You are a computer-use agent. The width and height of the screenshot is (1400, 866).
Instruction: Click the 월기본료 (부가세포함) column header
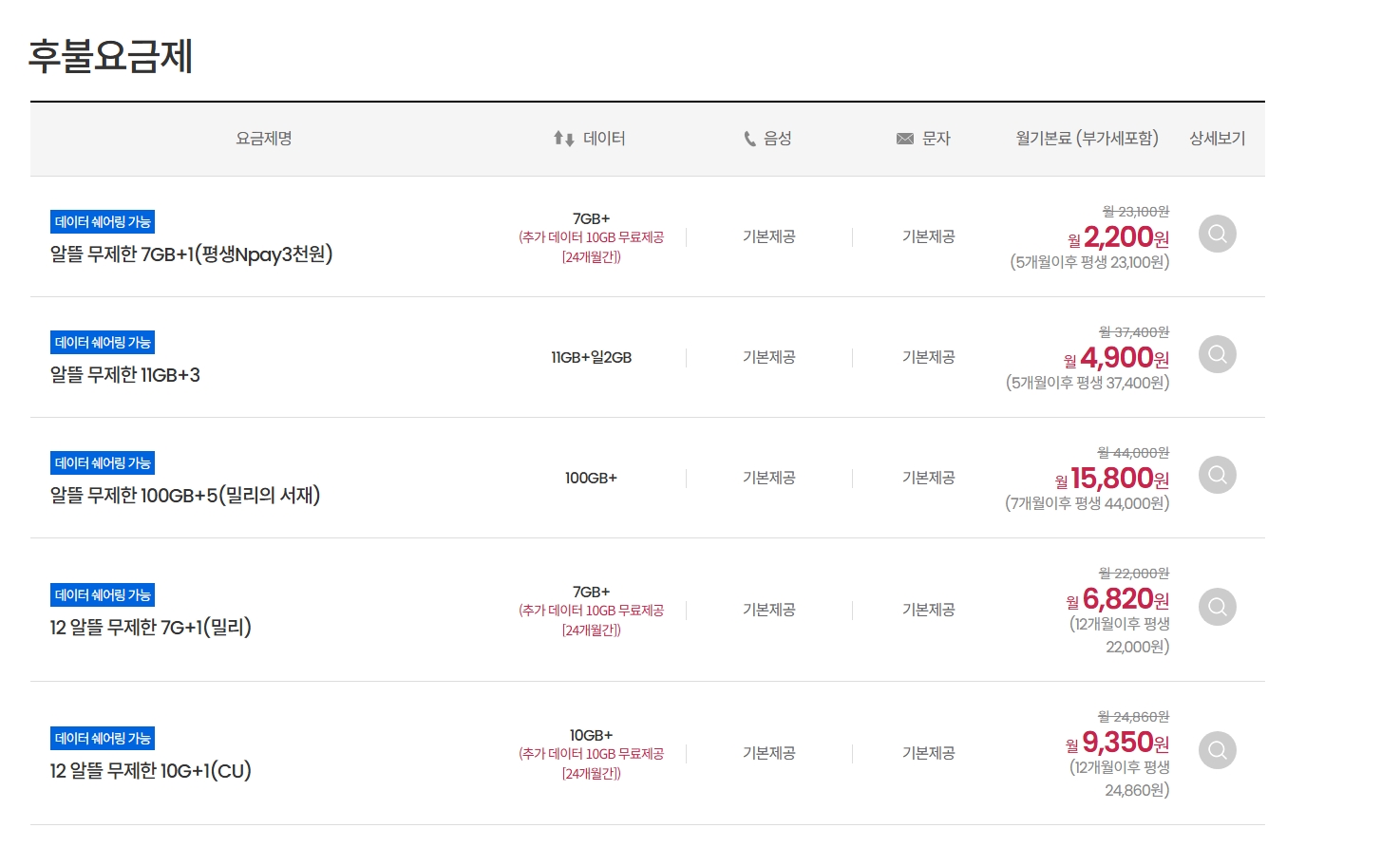[1087, 139]
